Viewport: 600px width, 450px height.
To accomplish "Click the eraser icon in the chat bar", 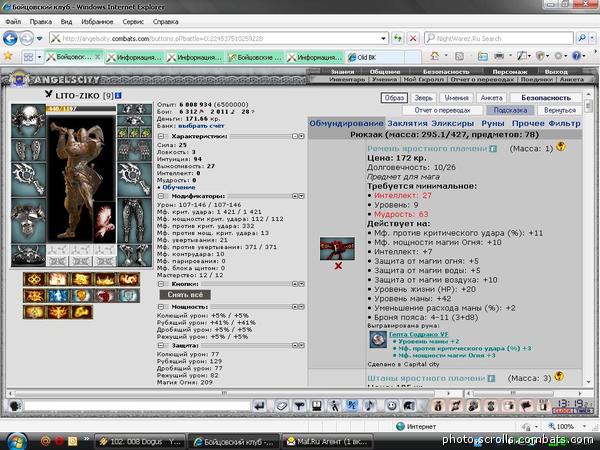I will point(281,406).
